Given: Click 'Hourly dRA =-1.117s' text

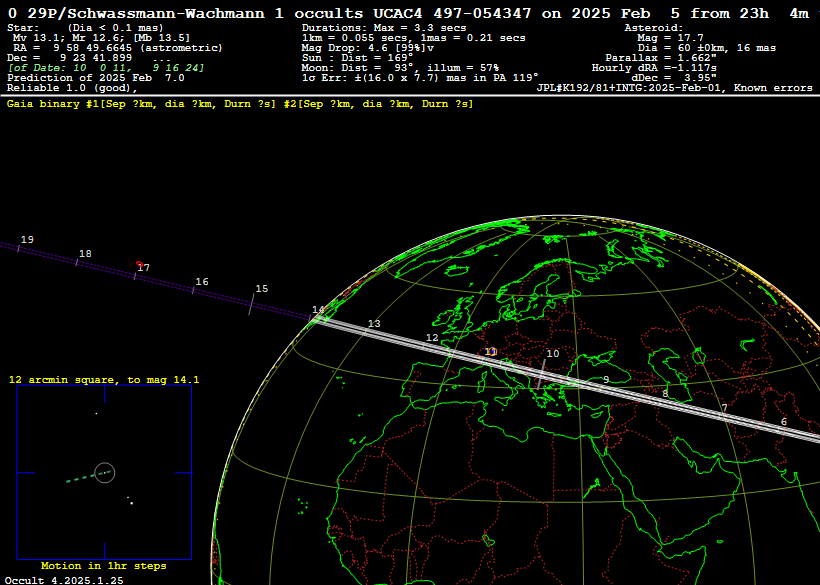Looking at the screenshot, I should coord(654,68).
